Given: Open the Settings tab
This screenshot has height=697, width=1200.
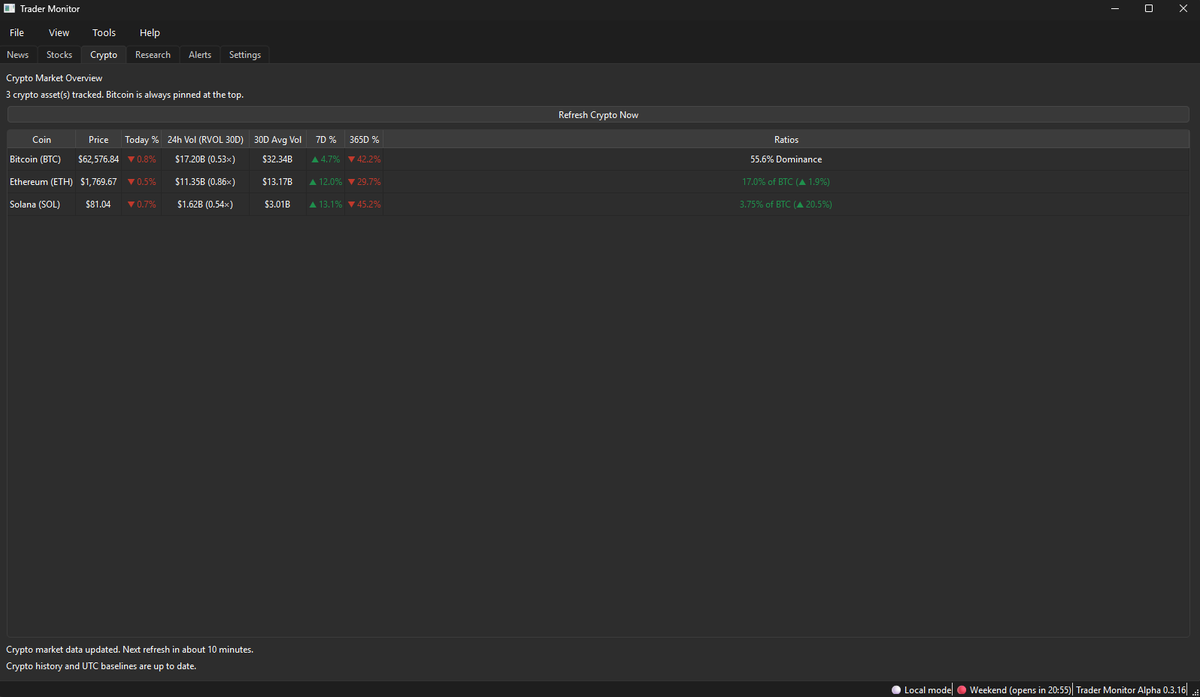Looking at the screenshot, I should pos(245,55).
